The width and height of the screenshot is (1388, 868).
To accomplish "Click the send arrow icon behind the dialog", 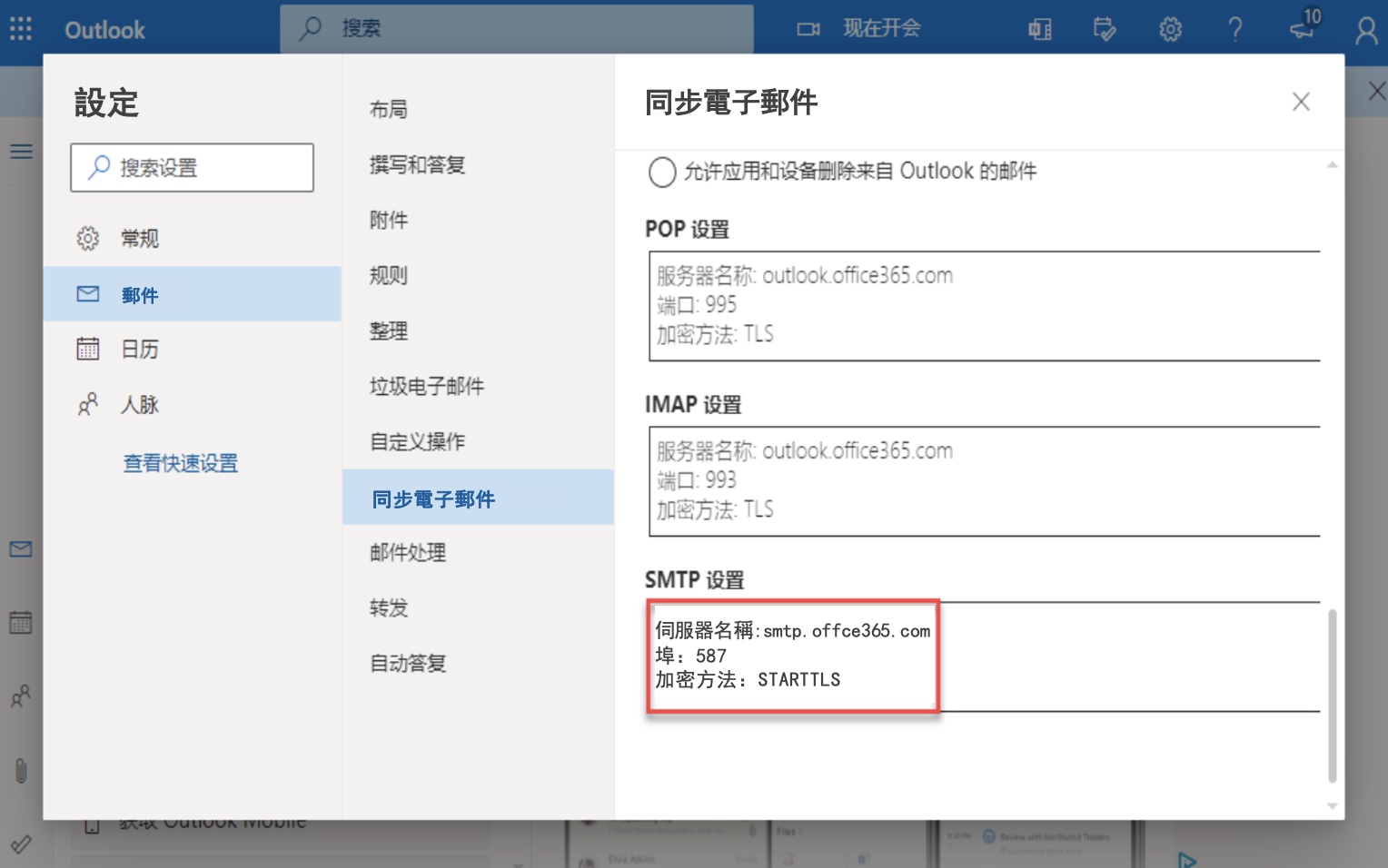I will tap(1186, 859).
